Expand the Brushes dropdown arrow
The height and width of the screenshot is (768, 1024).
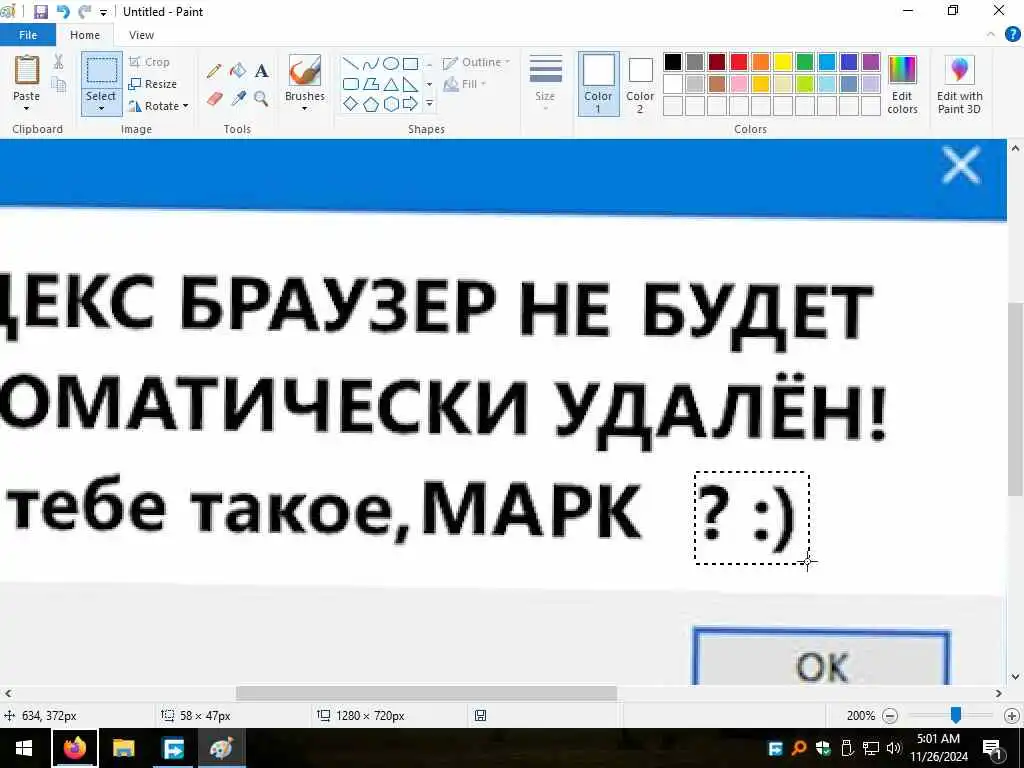pos(305,108)
